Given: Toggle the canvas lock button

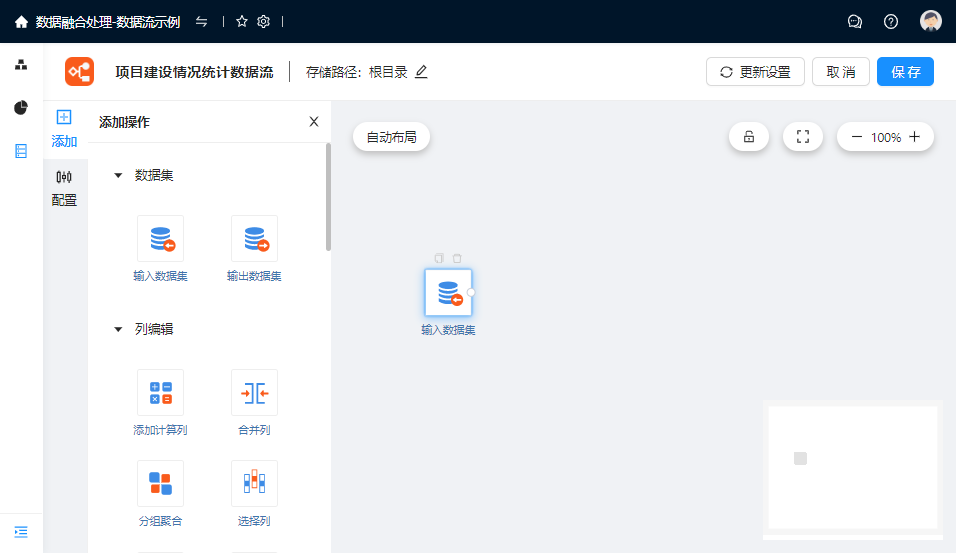Looking at the screenshot, I should point(749,137).
